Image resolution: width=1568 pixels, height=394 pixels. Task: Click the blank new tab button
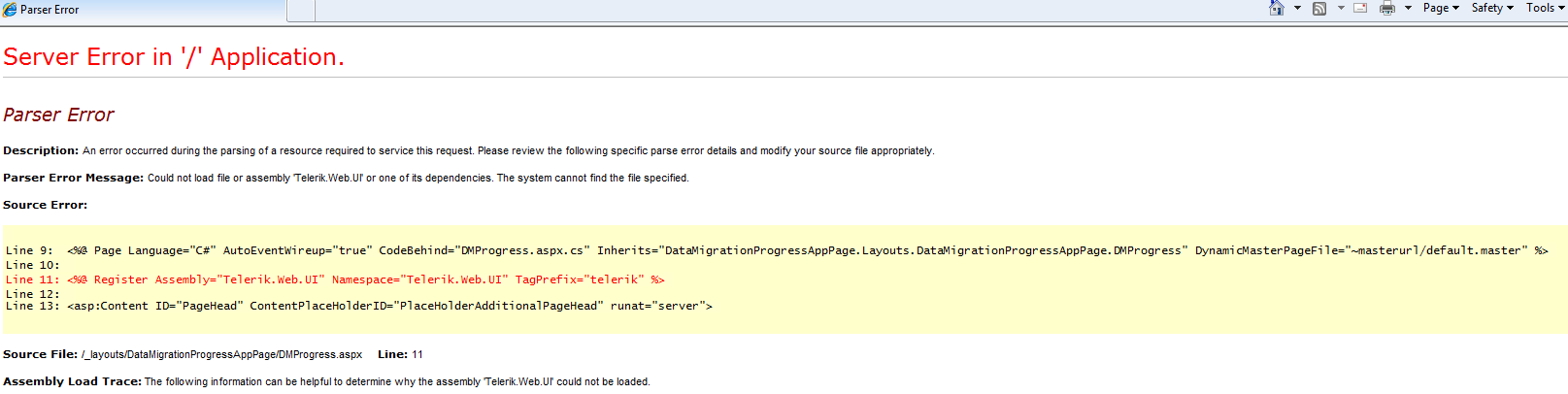[x=301, y=10]
